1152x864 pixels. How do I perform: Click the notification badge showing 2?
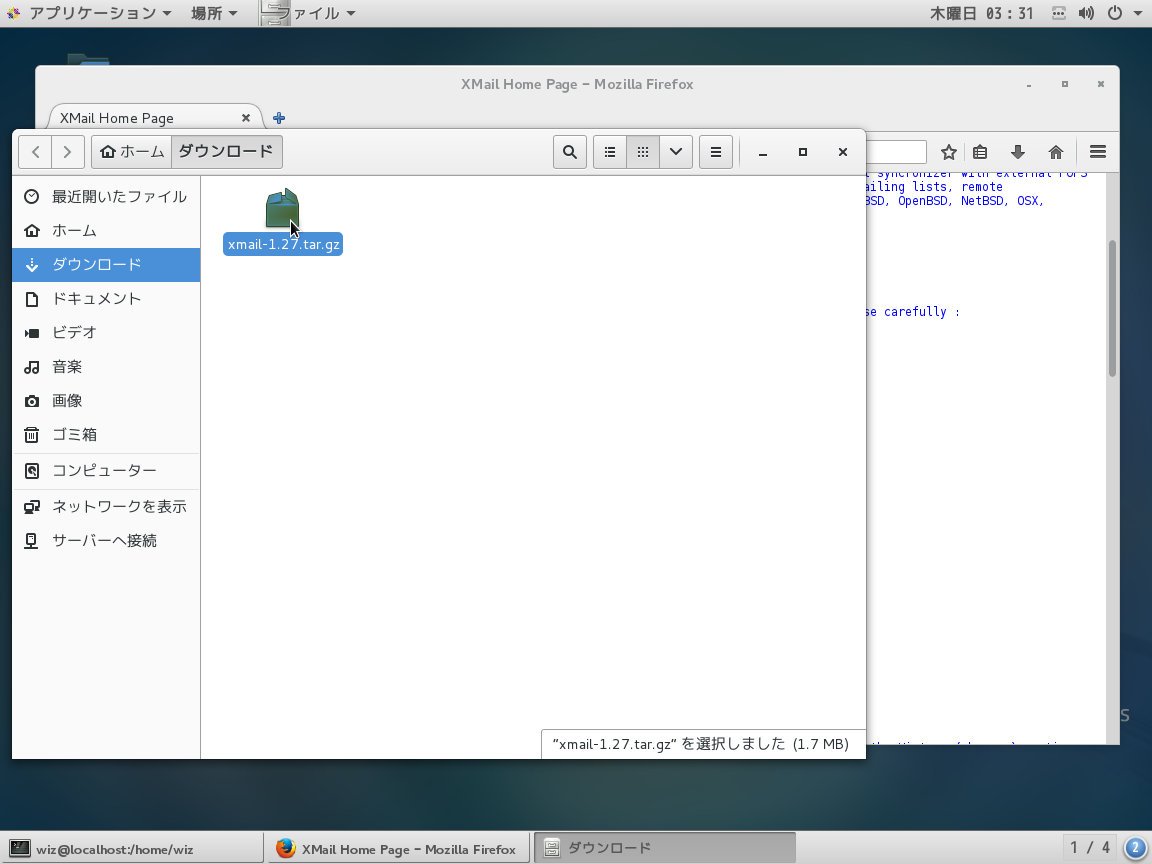pos(1136,849)
